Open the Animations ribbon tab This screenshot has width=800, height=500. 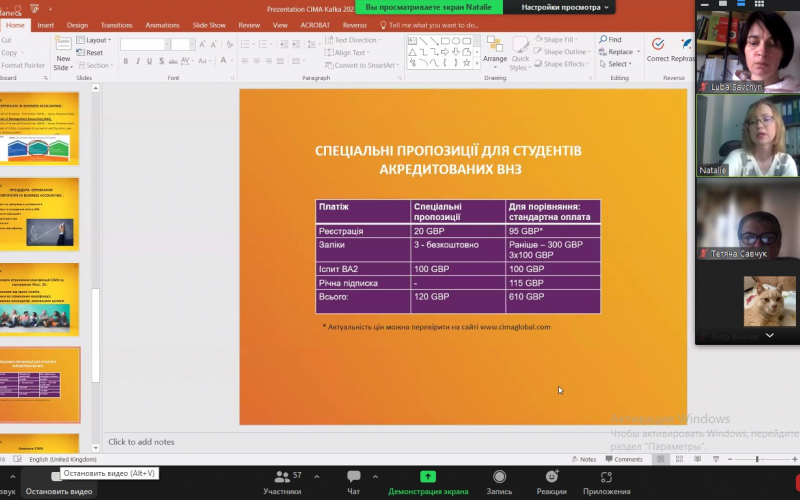pyautogui.click(x=162, y=25)
